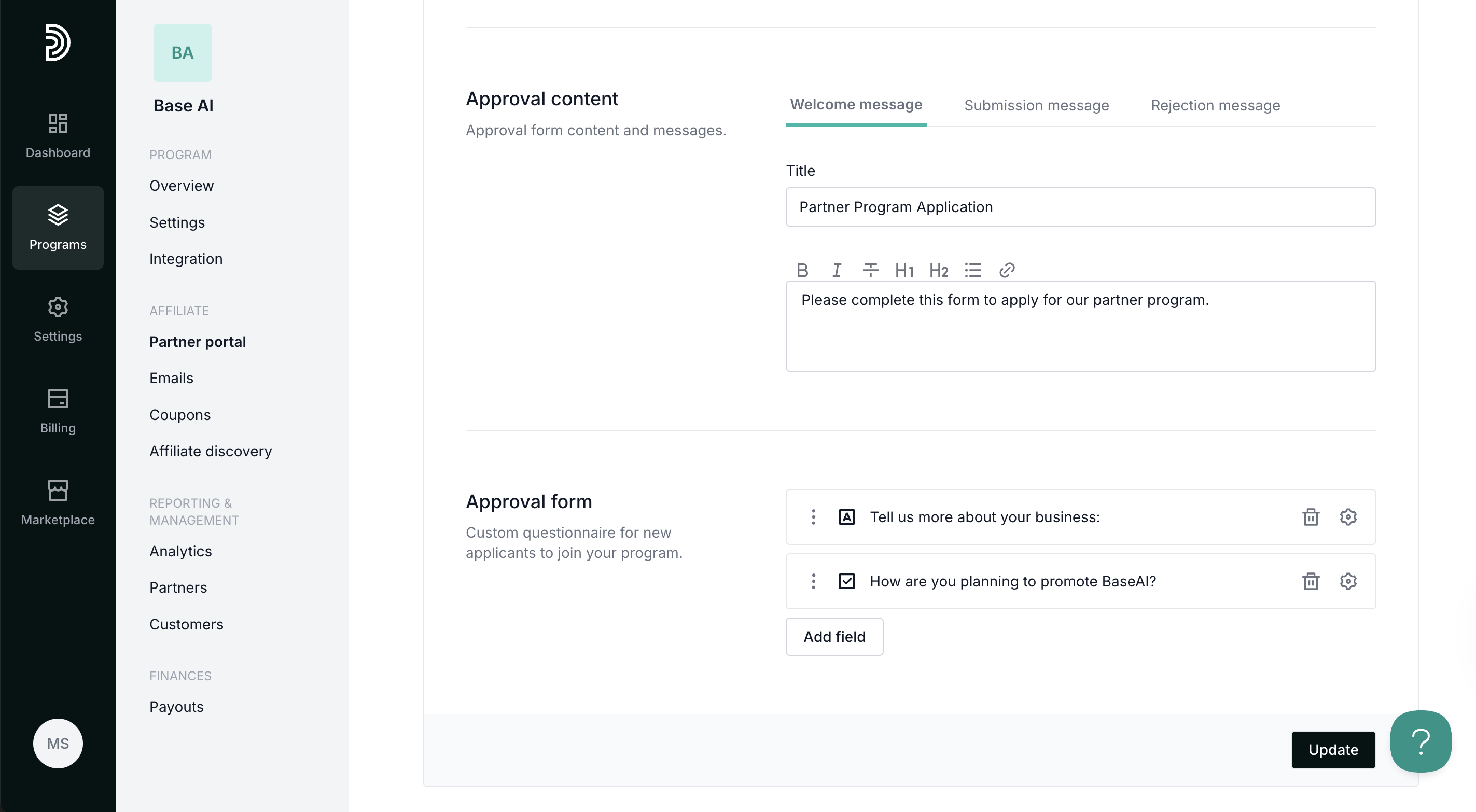The image size is (1476, 812).
Task: Delete the 'Tell us more about your business' field
Action: 1311,517
